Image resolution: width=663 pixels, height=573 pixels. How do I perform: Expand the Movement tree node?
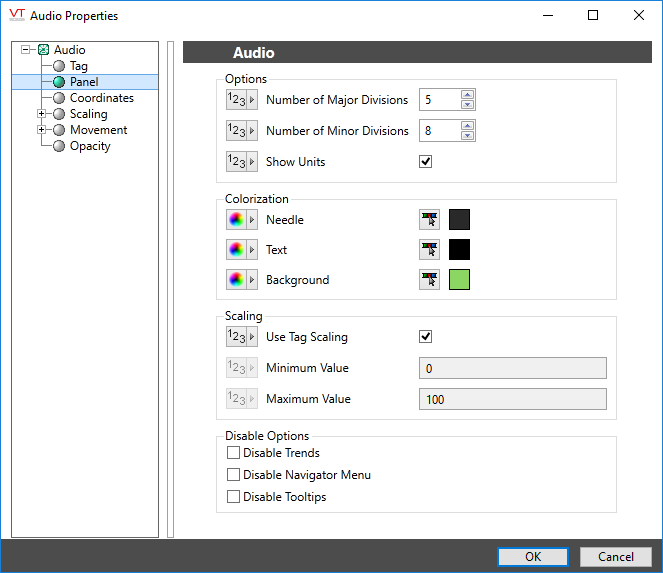[42, 130]
